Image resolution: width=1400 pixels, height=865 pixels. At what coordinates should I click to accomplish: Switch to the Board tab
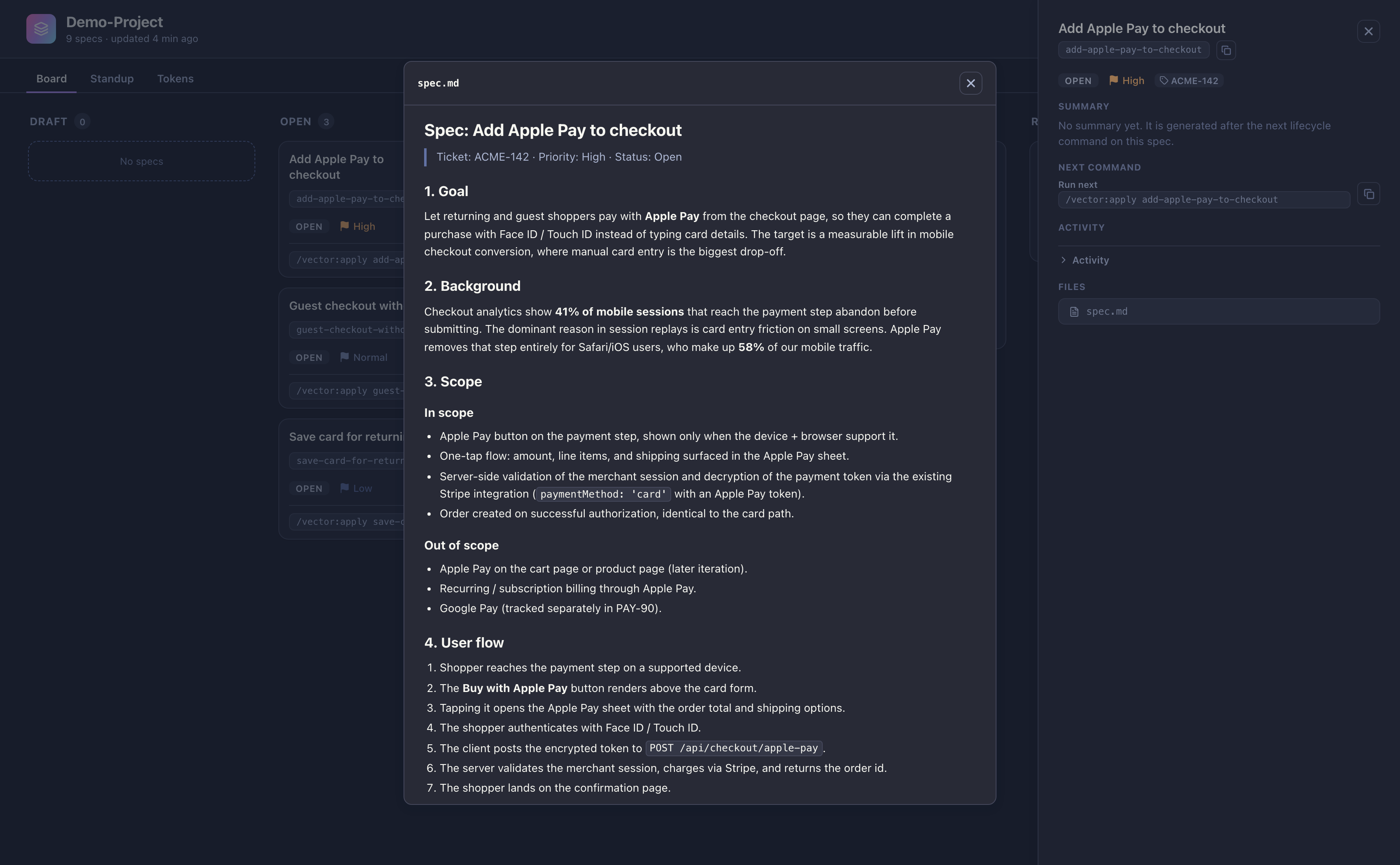51,79
